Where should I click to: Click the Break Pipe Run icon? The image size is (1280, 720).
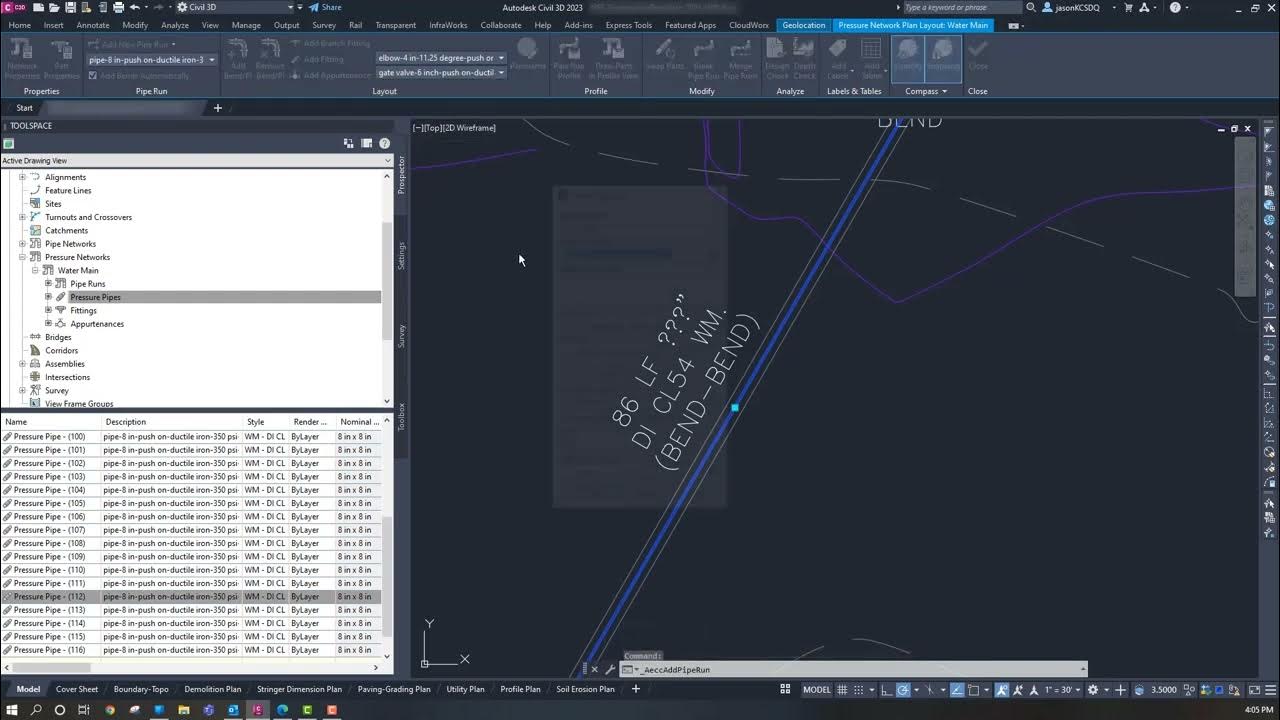(704, 59)
